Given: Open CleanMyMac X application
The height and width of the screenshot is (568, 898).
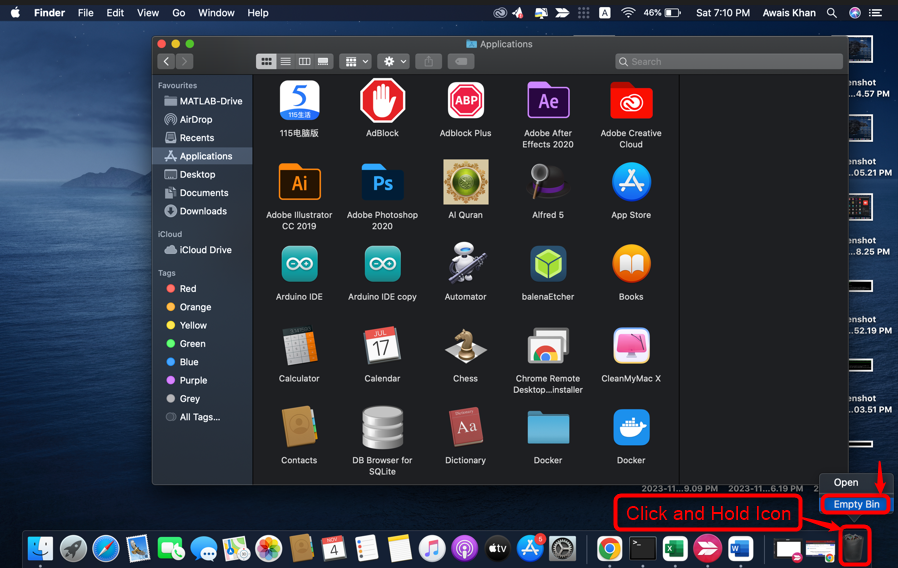Looking at the screenshot, I should (x=631, y=348).
